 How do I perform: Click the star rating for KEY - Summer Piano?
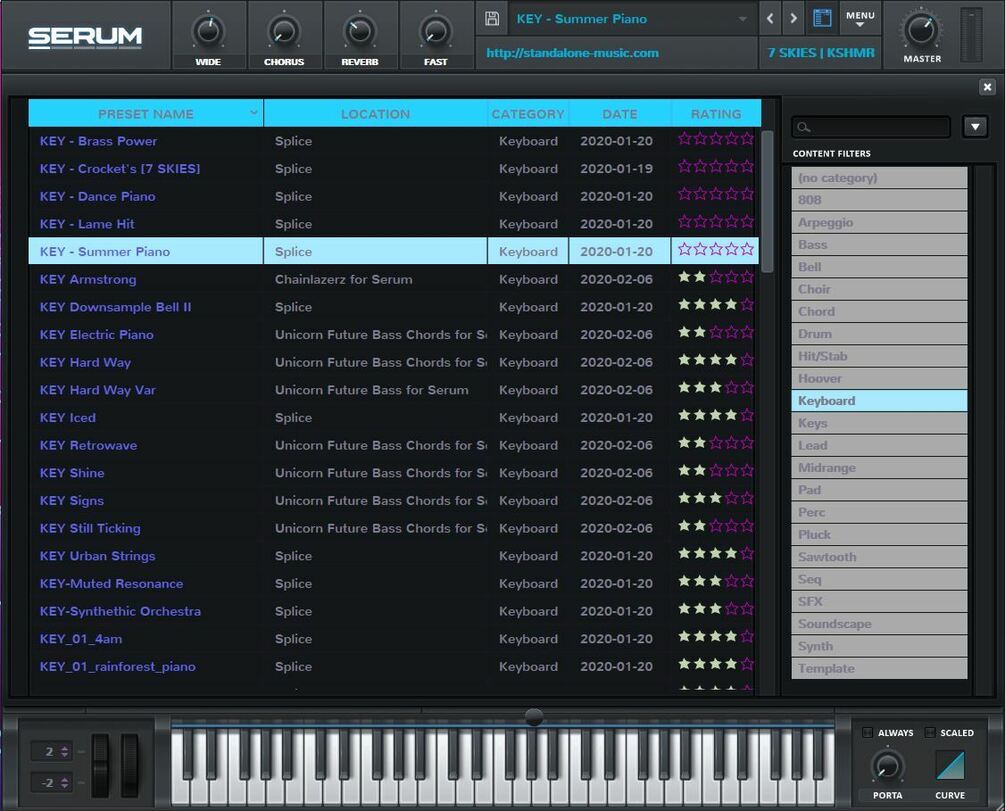tap(715, 249)
